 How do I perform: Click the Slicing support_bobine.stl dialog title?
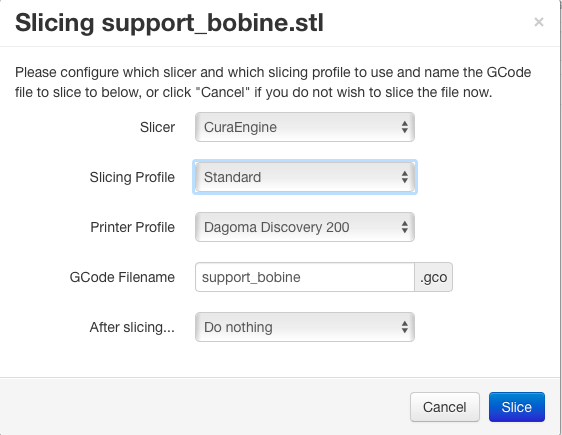pyautogui.click(x=169, y=23)
